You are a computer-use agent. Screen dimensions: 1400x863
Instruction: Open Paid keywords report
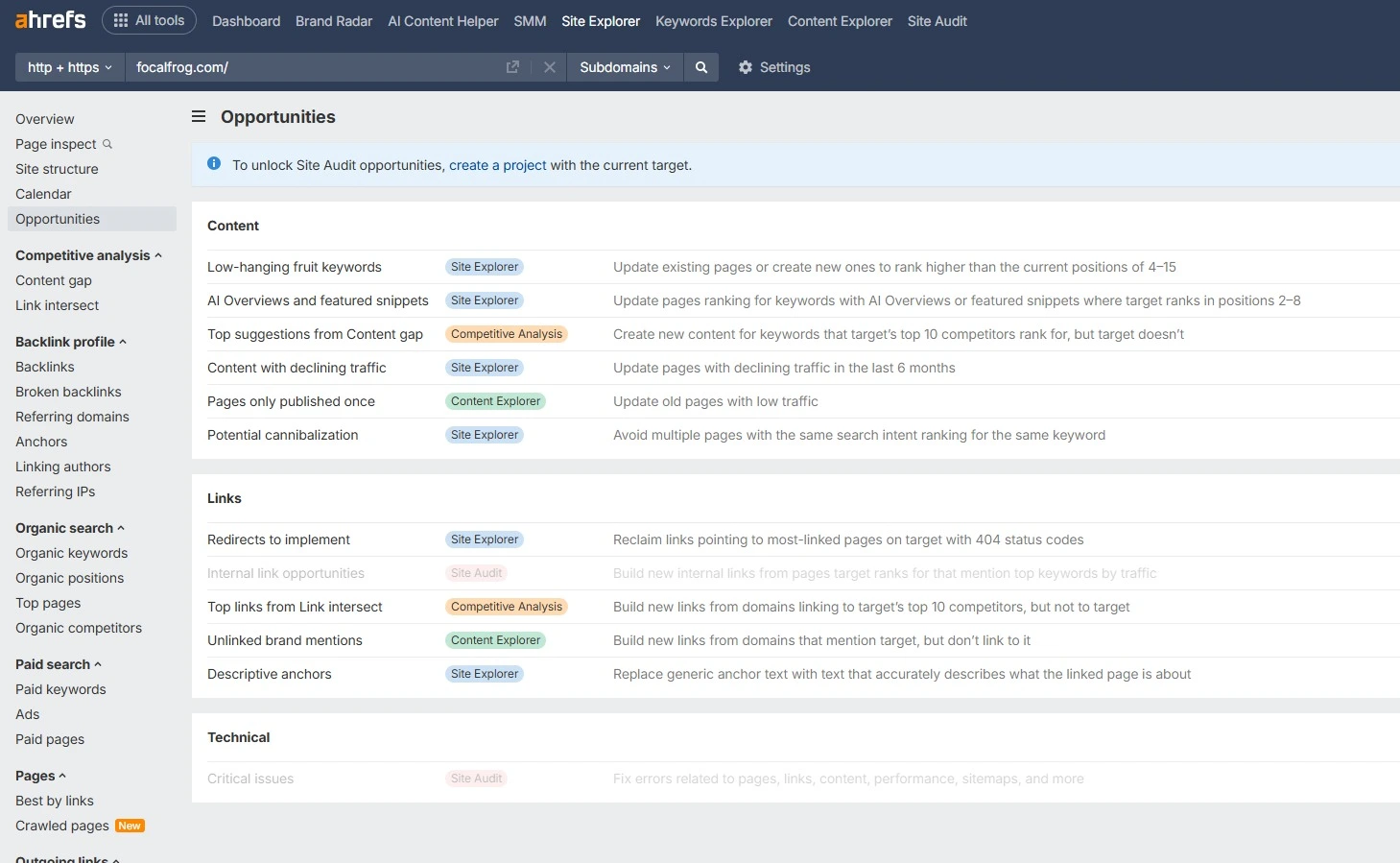pos(60,689)
